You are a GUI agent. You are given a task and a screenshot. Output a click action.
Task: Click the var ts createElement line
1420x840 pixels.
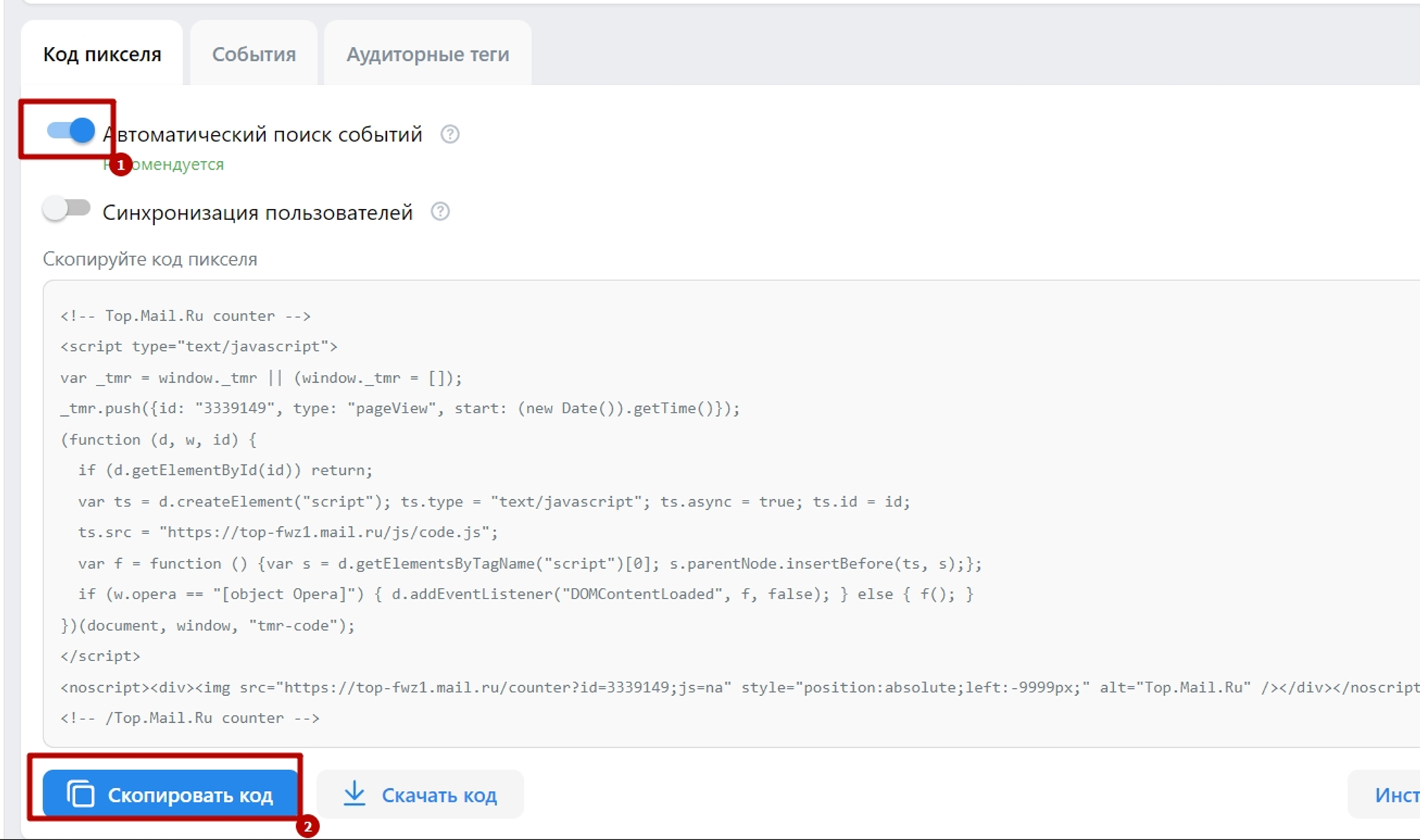point(494,501)
